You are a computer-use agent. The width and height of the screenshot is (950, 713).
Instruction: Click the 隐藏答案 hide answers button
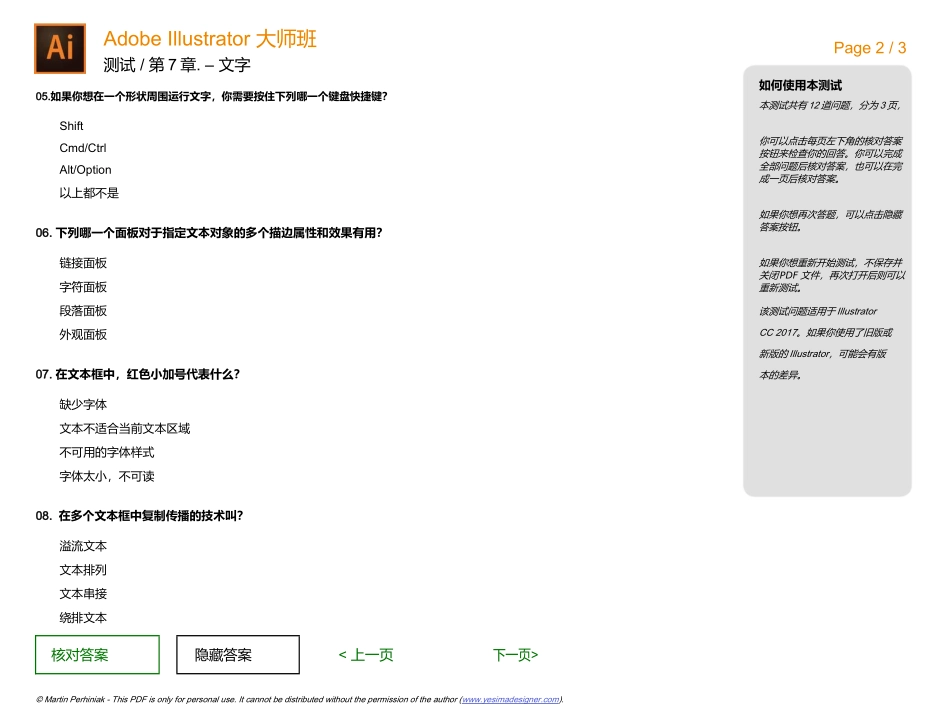(x=237, y=654)
